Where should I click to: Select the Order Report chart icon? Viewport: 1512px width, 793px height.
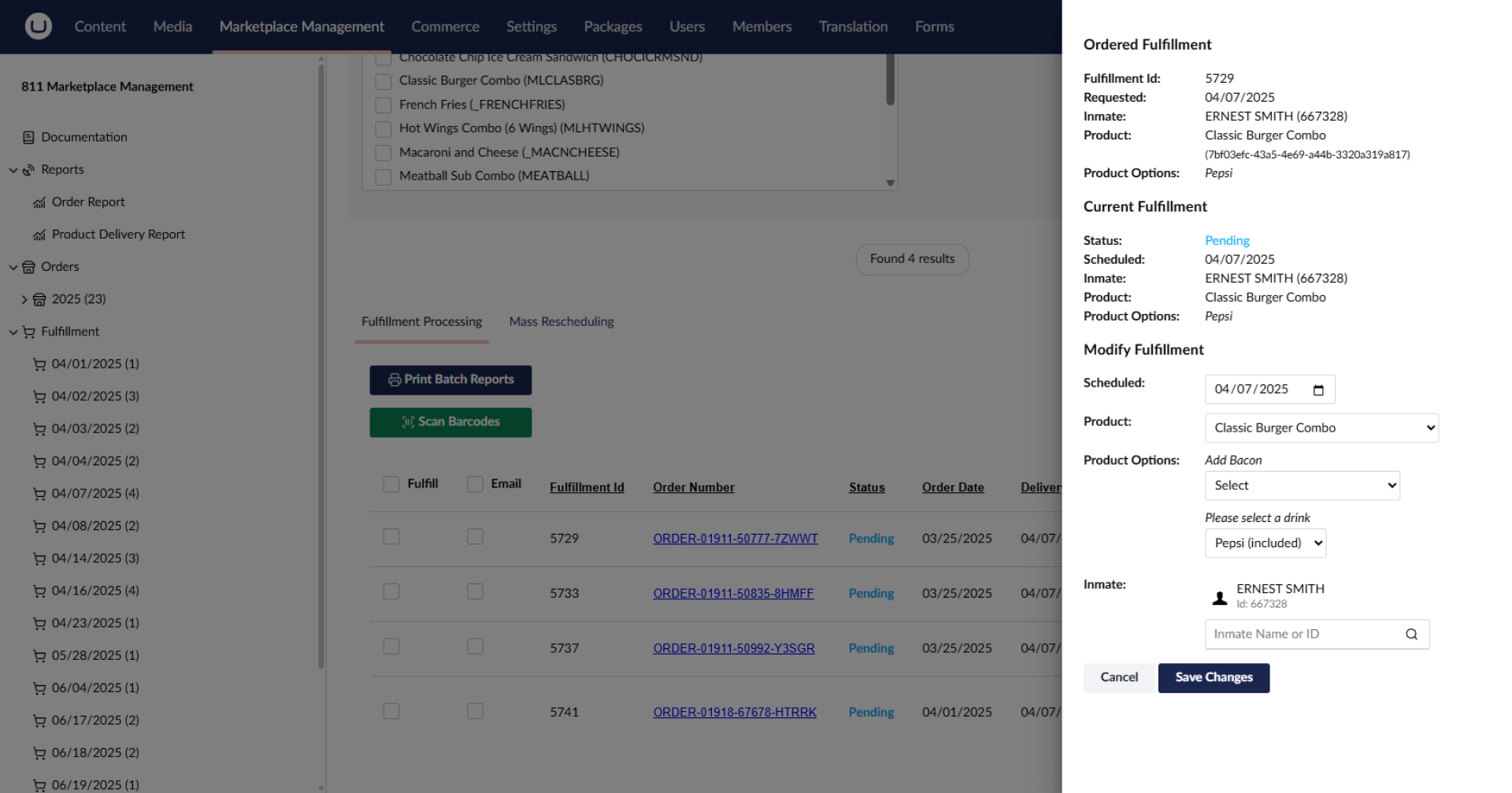[39, 202]
